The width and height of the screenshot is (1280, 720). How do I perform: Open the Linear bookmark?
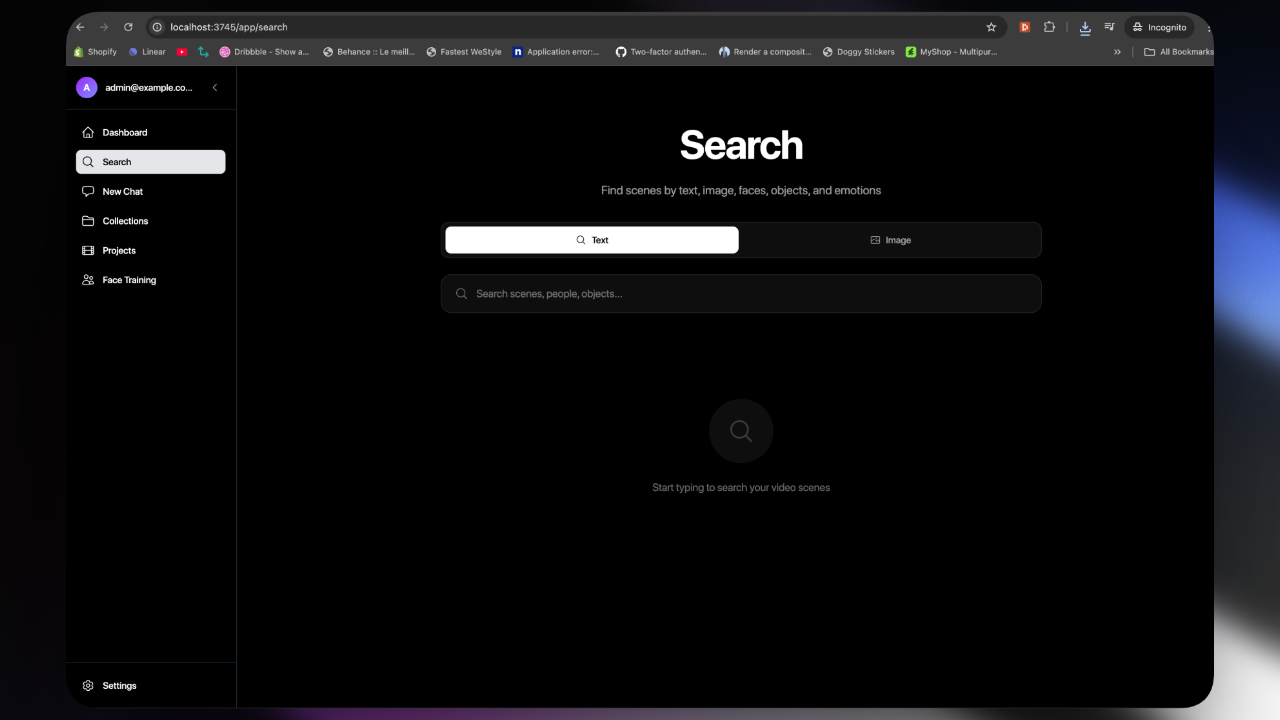tap(147, 52)
